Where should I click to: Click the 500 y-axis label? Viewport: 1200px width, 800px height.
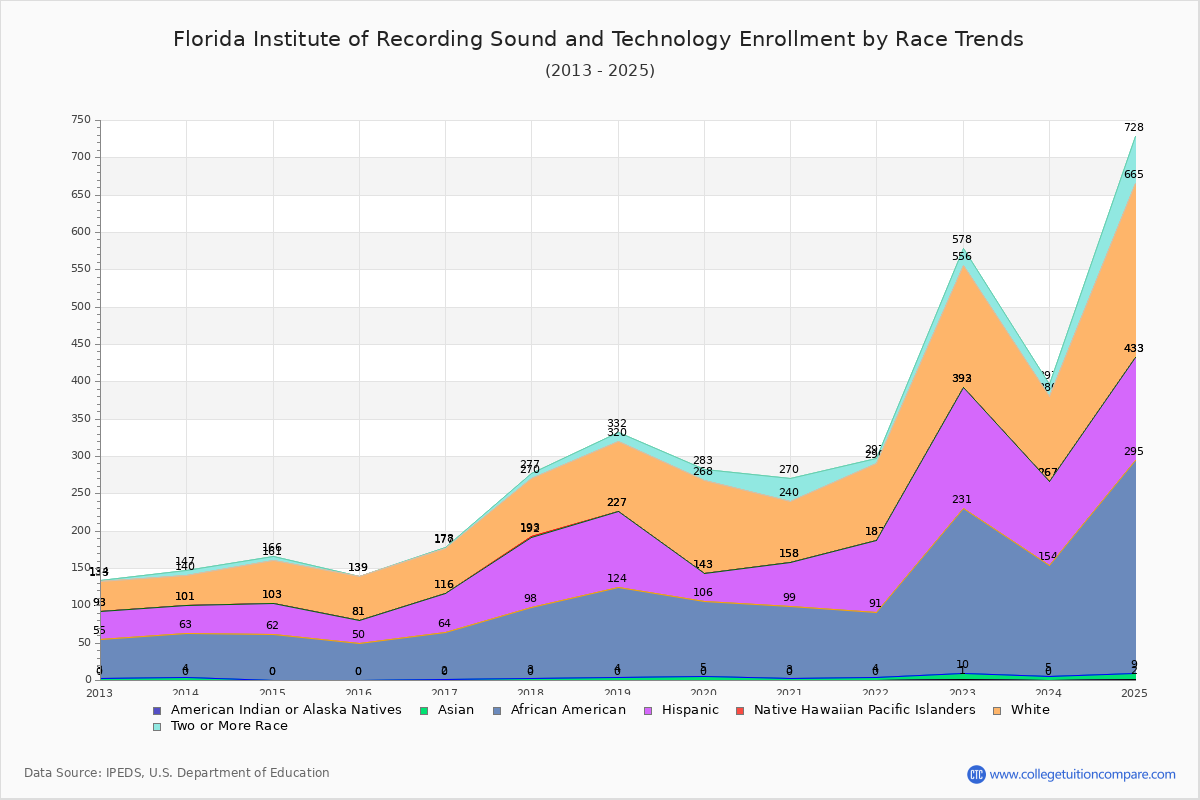tap(80, 307)
